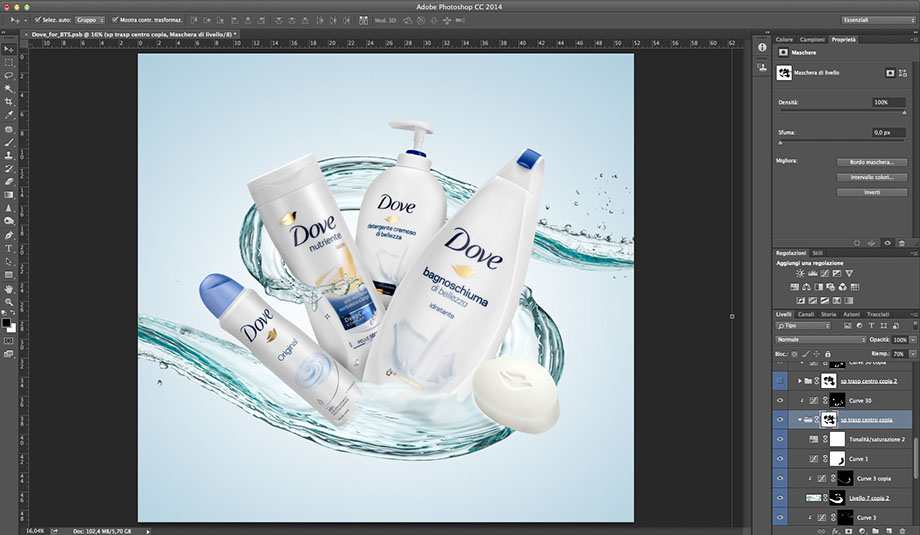Open the info panel icon in collapsed dock
The height and width of the screenshot is (535, 920).
click(762, 47)
